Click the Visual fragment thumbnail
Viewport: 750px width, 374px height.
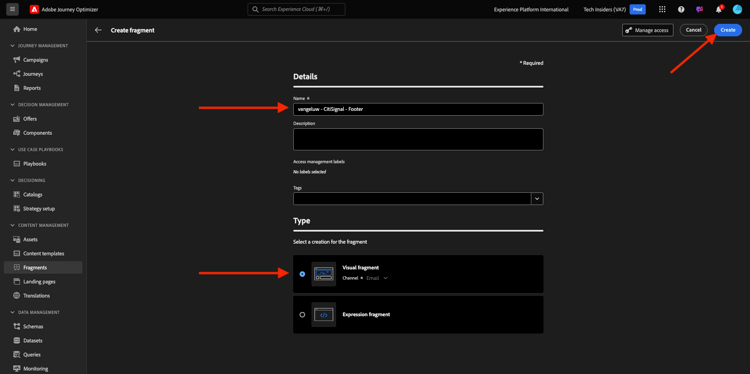click(x=323, y=274)
